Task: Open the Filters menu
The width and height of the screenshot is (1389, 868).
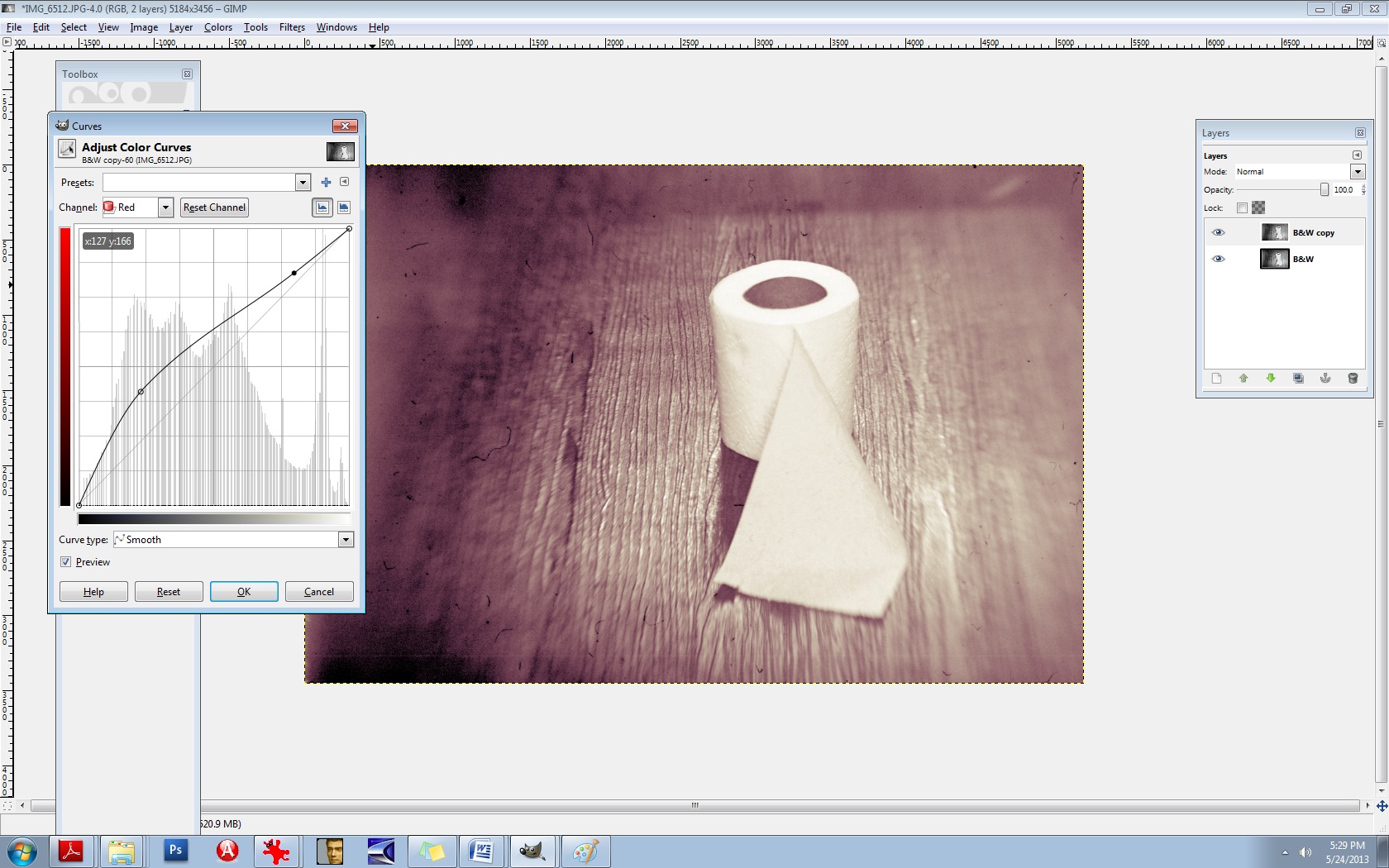Action: tap(292, 27)
